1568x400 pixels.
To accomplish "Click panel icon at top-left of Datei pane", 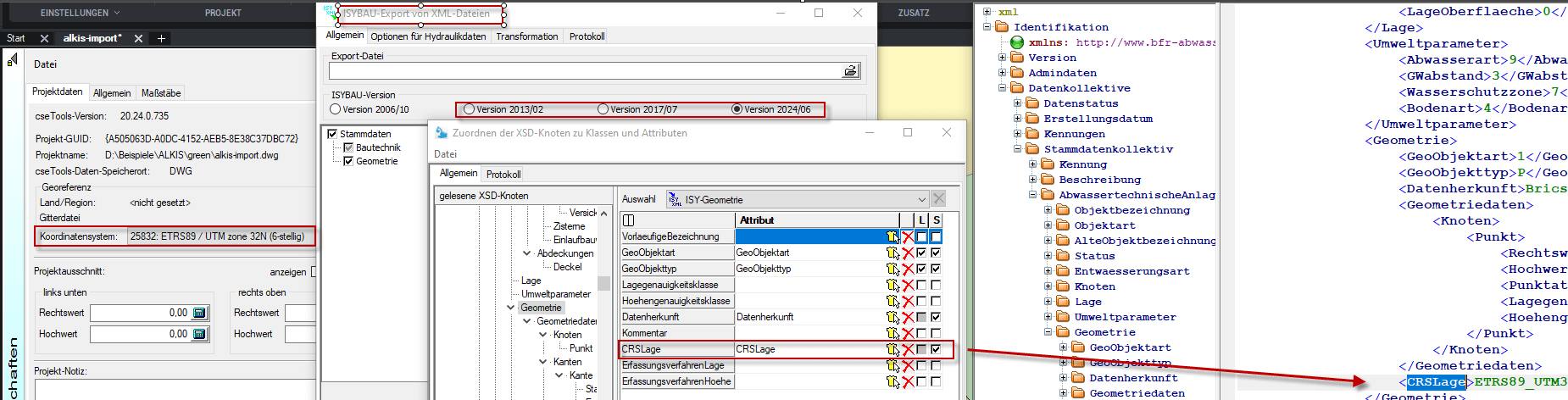I will pos(12,60).
